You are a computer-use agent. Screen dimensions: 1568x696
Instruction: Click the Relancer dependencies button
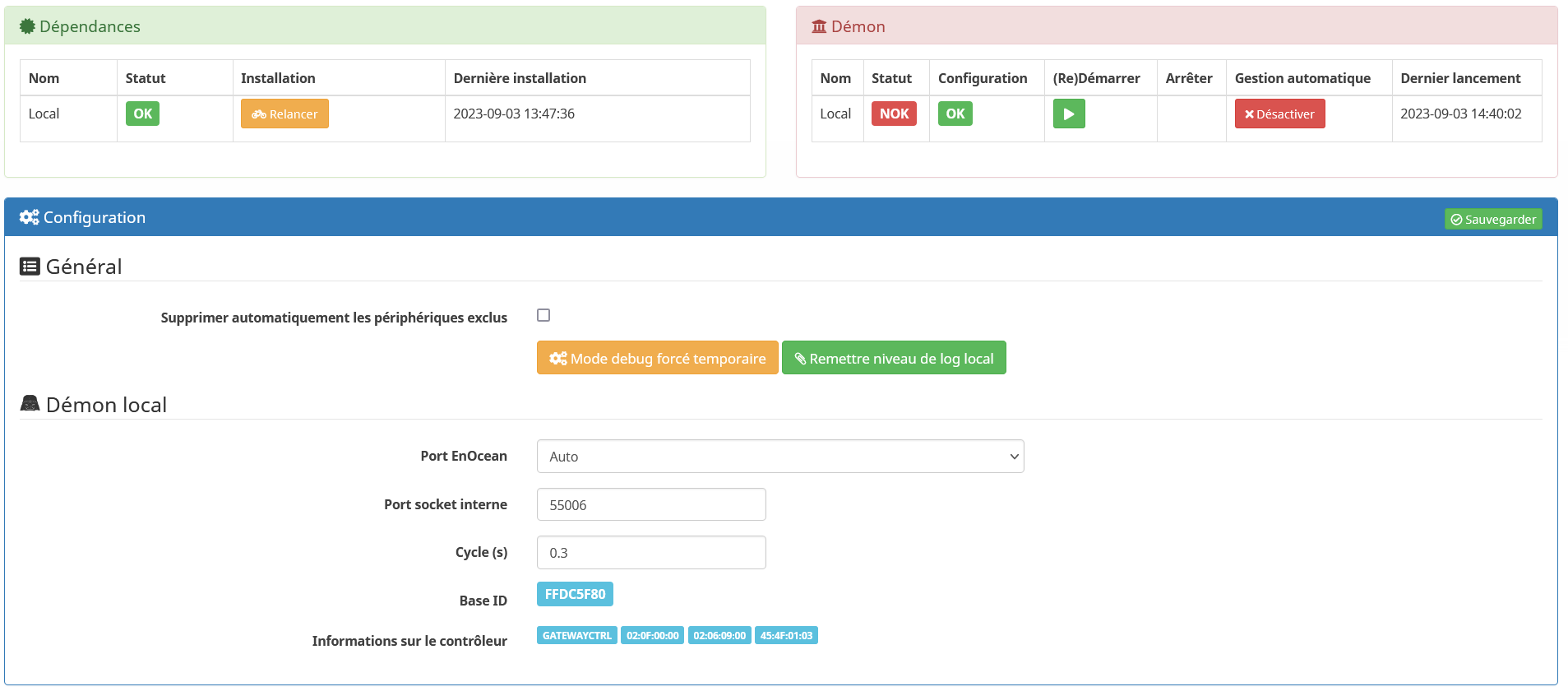pos(284,114)
